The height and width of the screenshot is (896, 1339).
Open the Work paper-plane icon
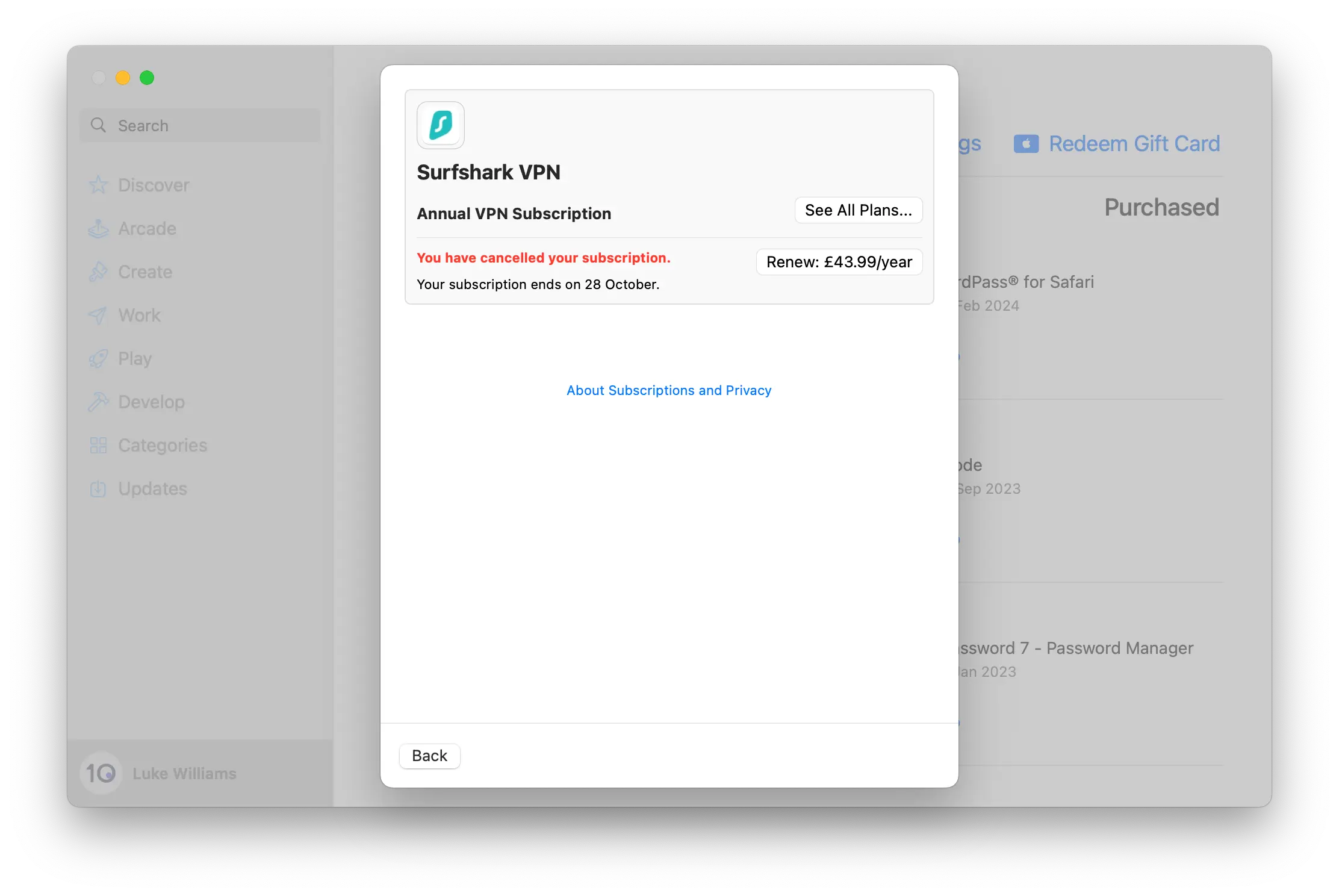(99, 315)
